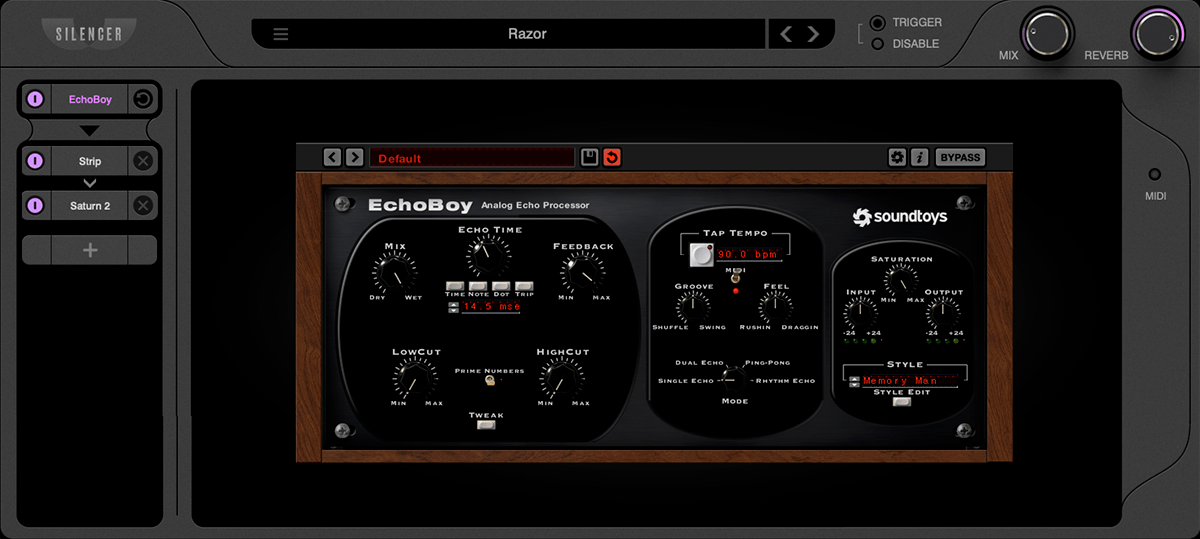Remove Saturn 2 with its X icon
The width and height of the screenshot is (1200, 539).
tap(143, 206)
